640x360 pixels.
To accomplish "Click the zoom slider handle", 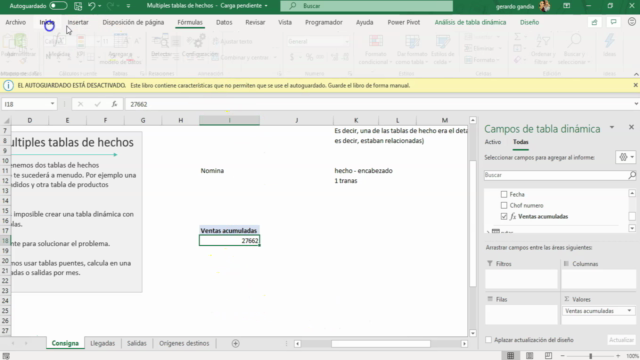I will [x=590, y=356].
